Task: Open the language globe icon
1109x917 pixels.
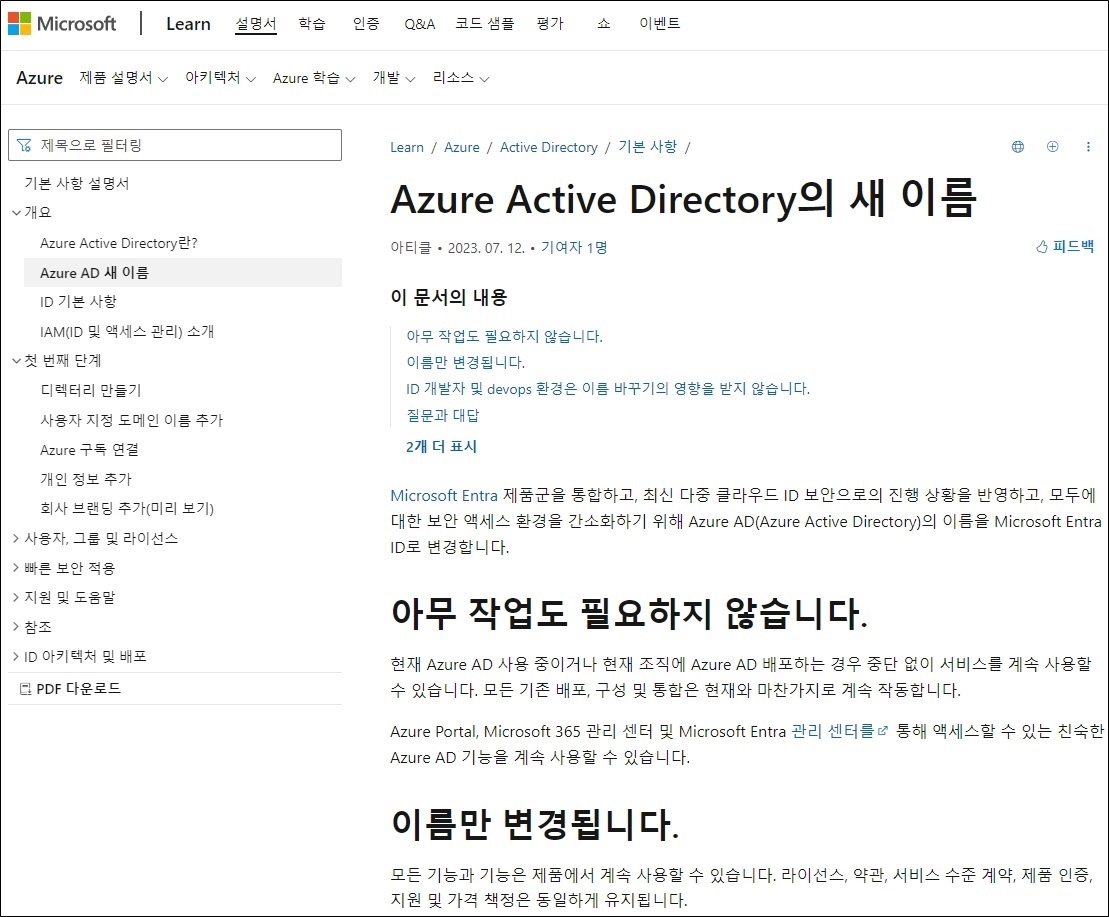Action: (1018, 146)
